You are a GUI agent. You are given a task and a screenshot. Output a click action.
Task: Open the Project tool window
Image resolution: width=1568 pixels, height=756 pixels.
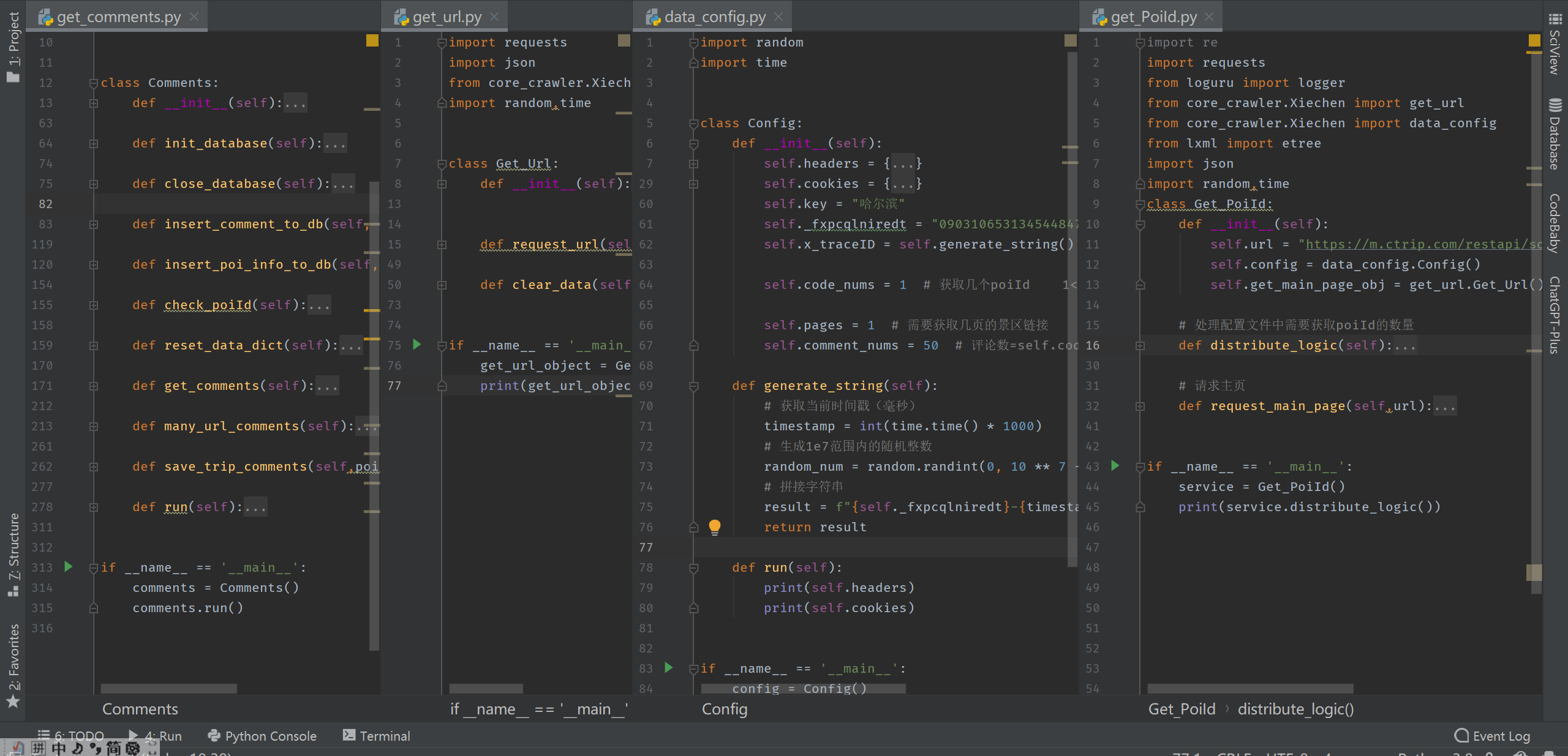click(13, 47)
